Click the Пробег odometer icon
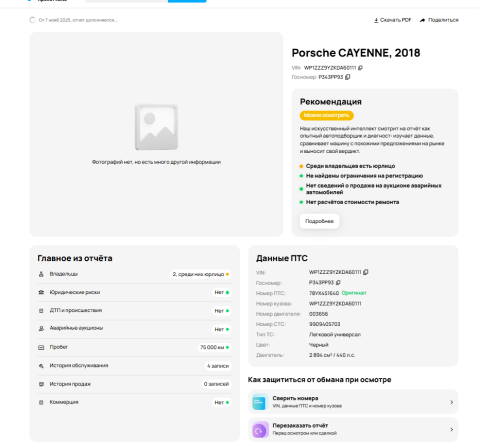Viewport: 479px width, 447px height. (41, 347)
